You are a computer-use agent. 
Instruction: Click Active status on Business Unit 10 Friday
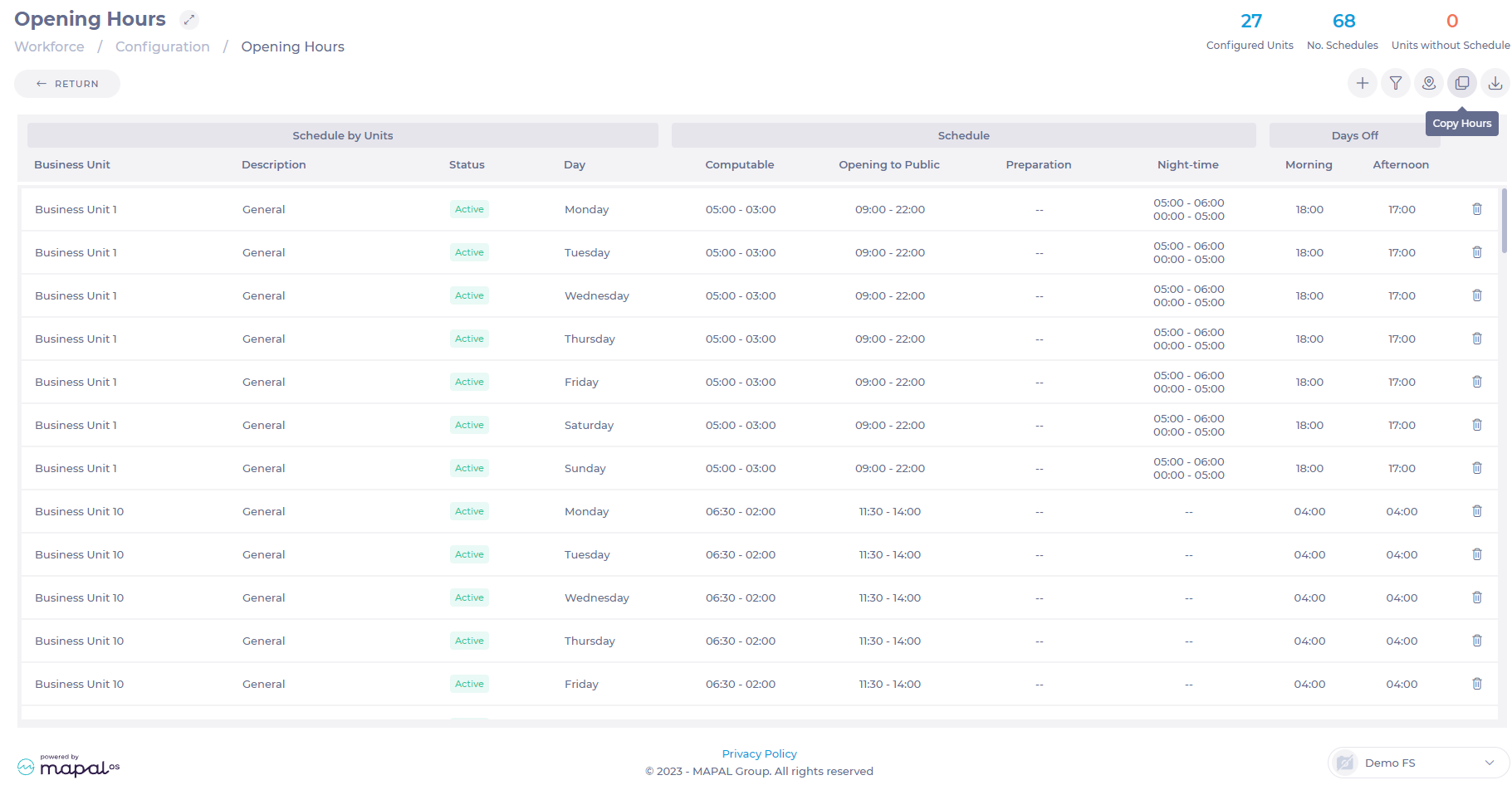[469, 684]
